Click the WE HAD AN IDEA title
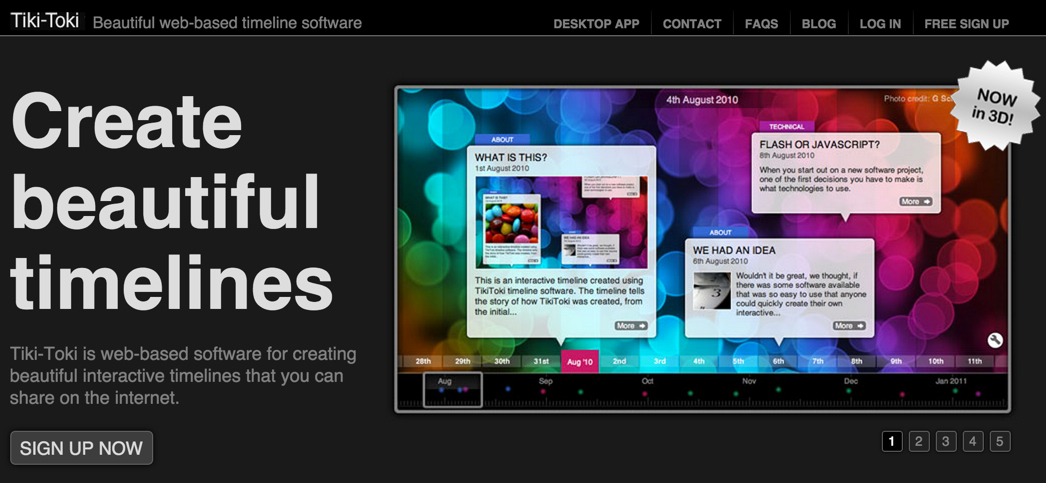Viewport: 1046px width, 483px height. (734, 250)
